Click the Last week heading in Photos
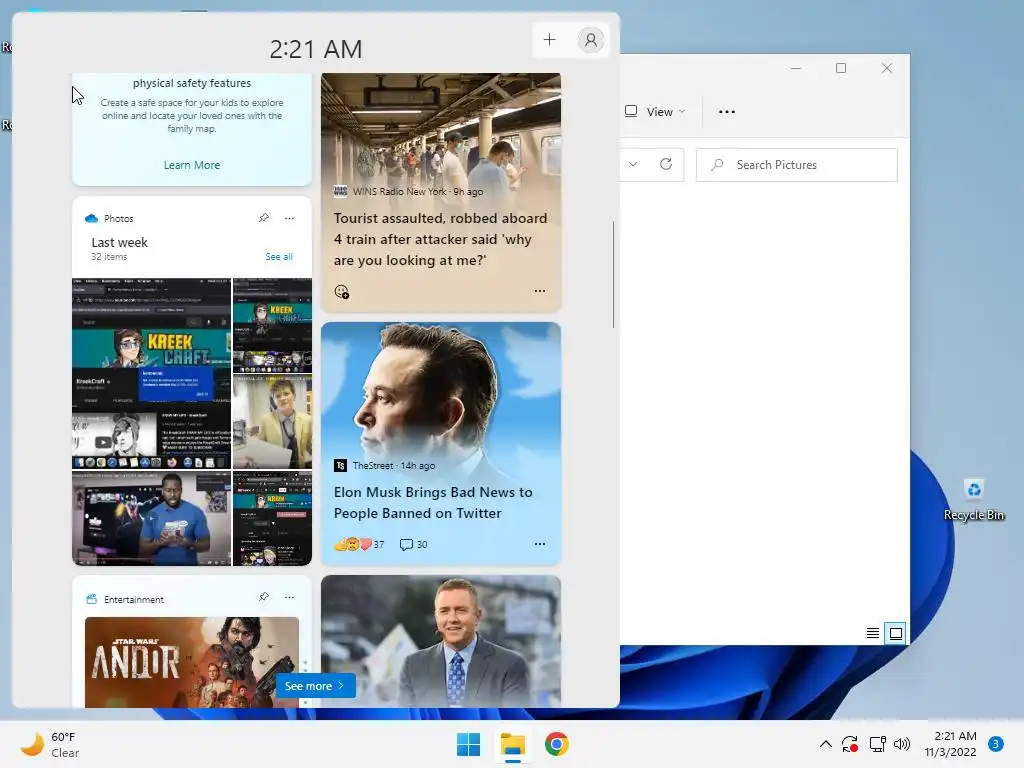Viewport: 1024px width, 768px height. (120, 242)
